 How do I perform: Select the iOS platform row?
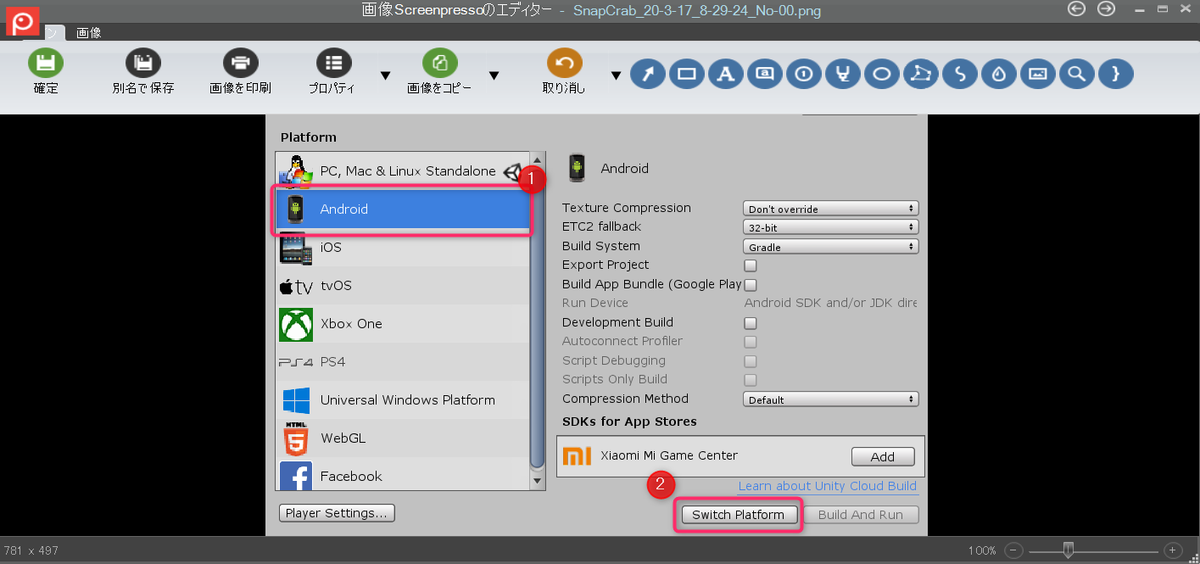coord(402,247)
